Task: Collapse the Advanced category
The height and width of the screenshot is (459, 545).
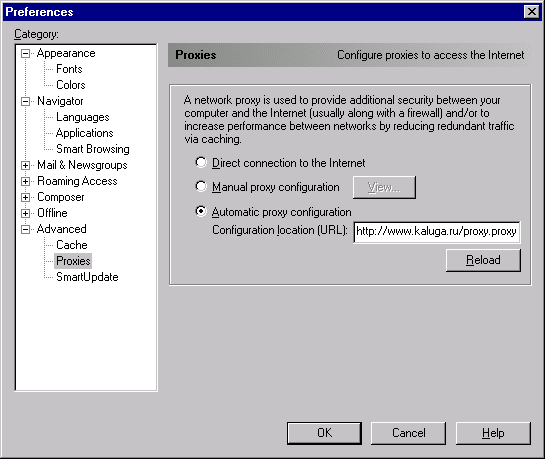Action: click(25, 229)
